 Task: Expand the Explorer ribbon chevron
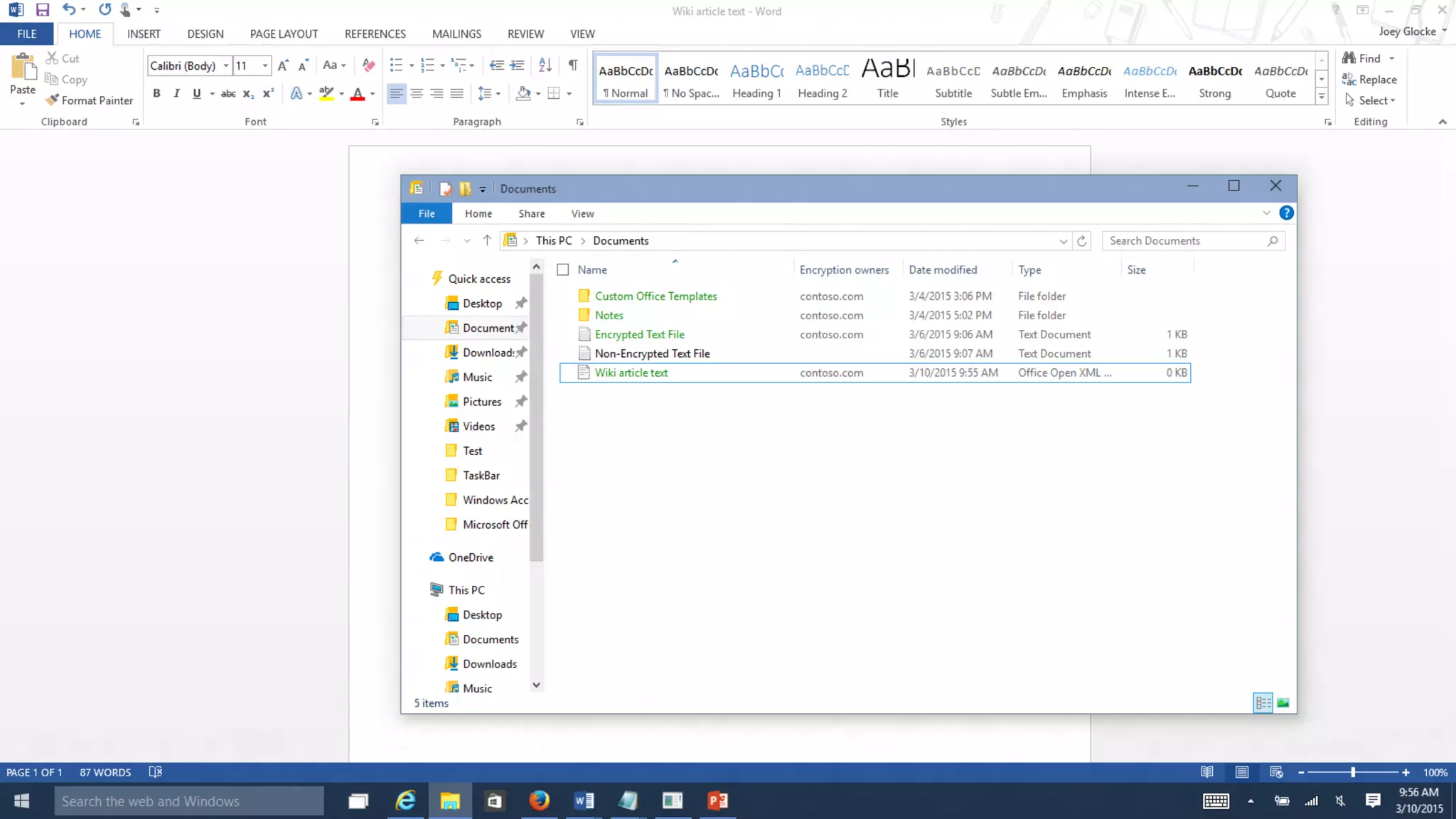(1266, 213)
